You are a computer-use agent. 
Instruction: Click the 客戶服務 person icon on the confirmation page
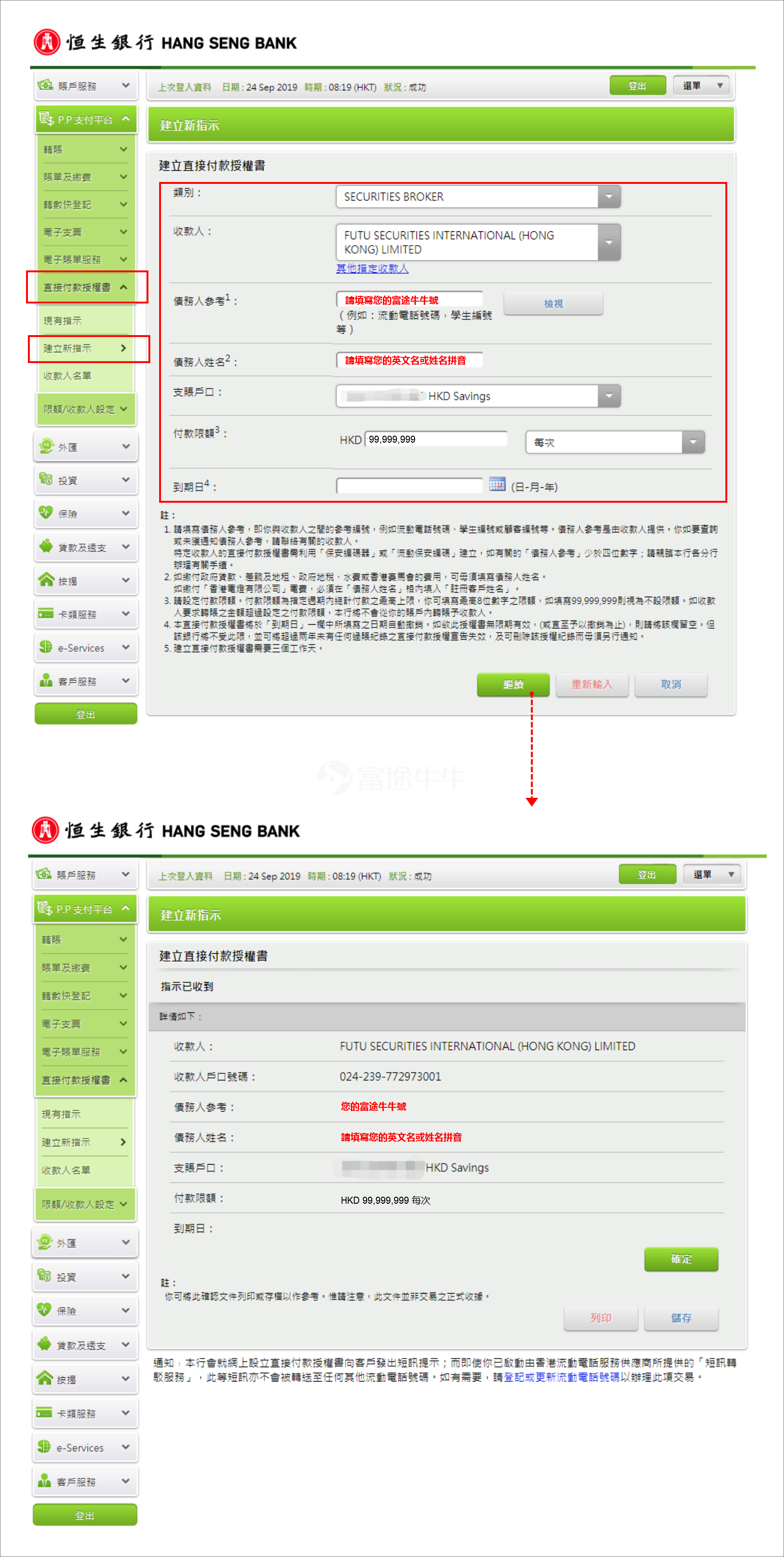point(44,1480)
